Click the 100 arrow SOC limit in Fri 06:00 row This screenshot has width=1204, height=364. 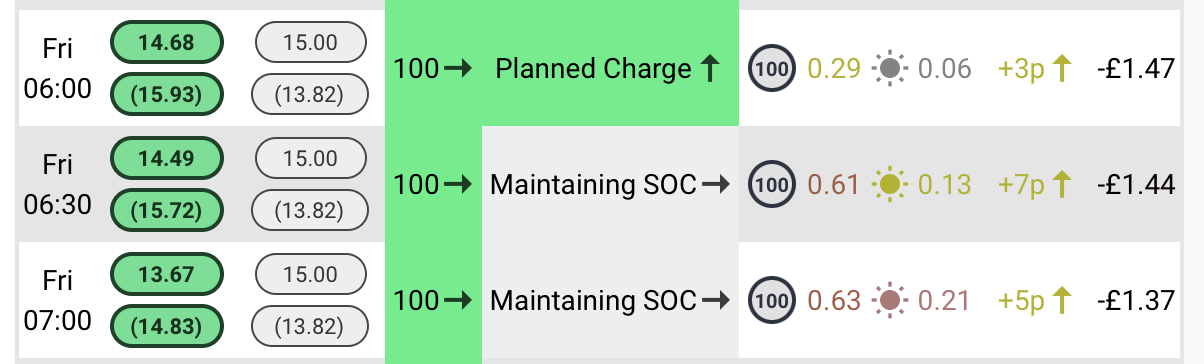(x=433, y=69)
